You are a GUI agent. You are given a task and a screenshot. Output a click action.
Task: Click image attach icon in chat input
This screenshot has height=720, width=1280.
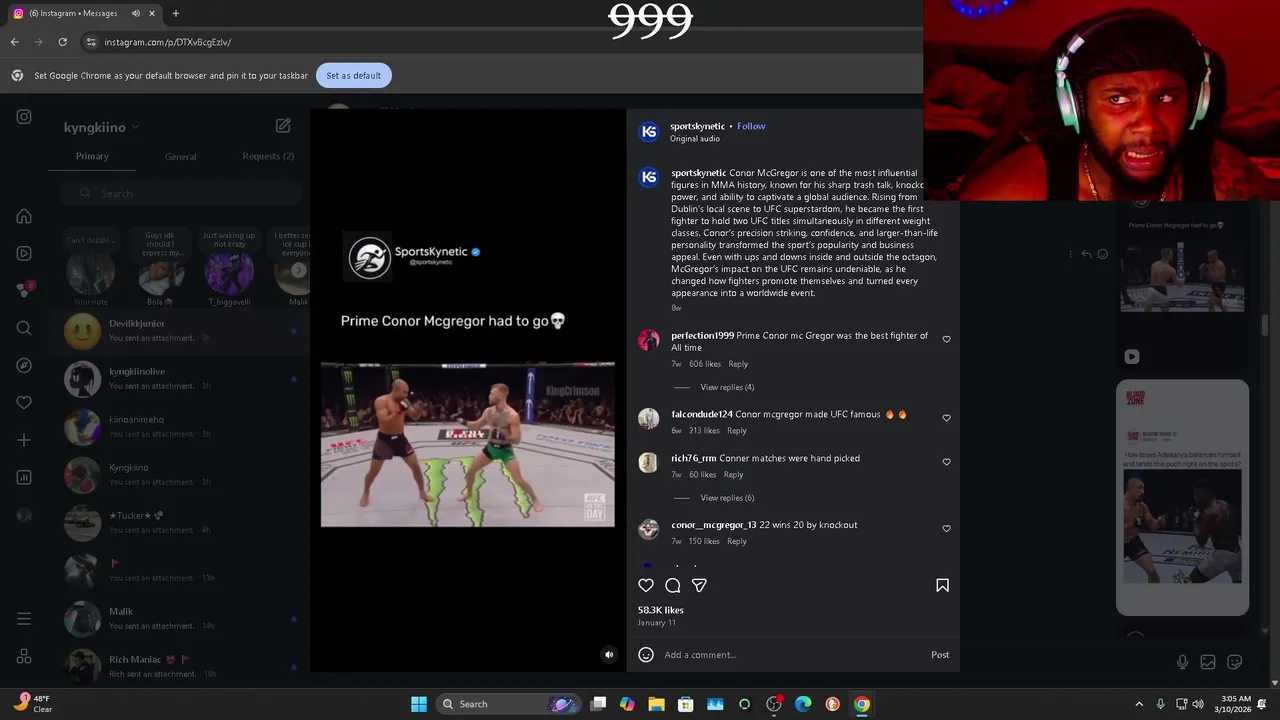[1208, 662]
